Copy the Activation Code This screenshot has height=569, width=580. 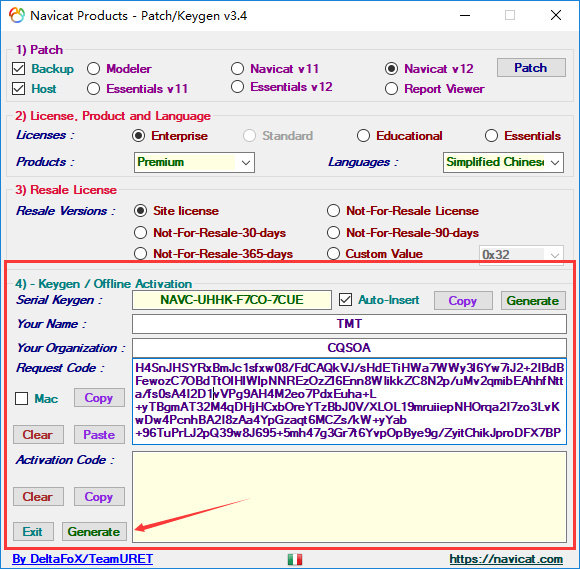click(x=99, y=496)
